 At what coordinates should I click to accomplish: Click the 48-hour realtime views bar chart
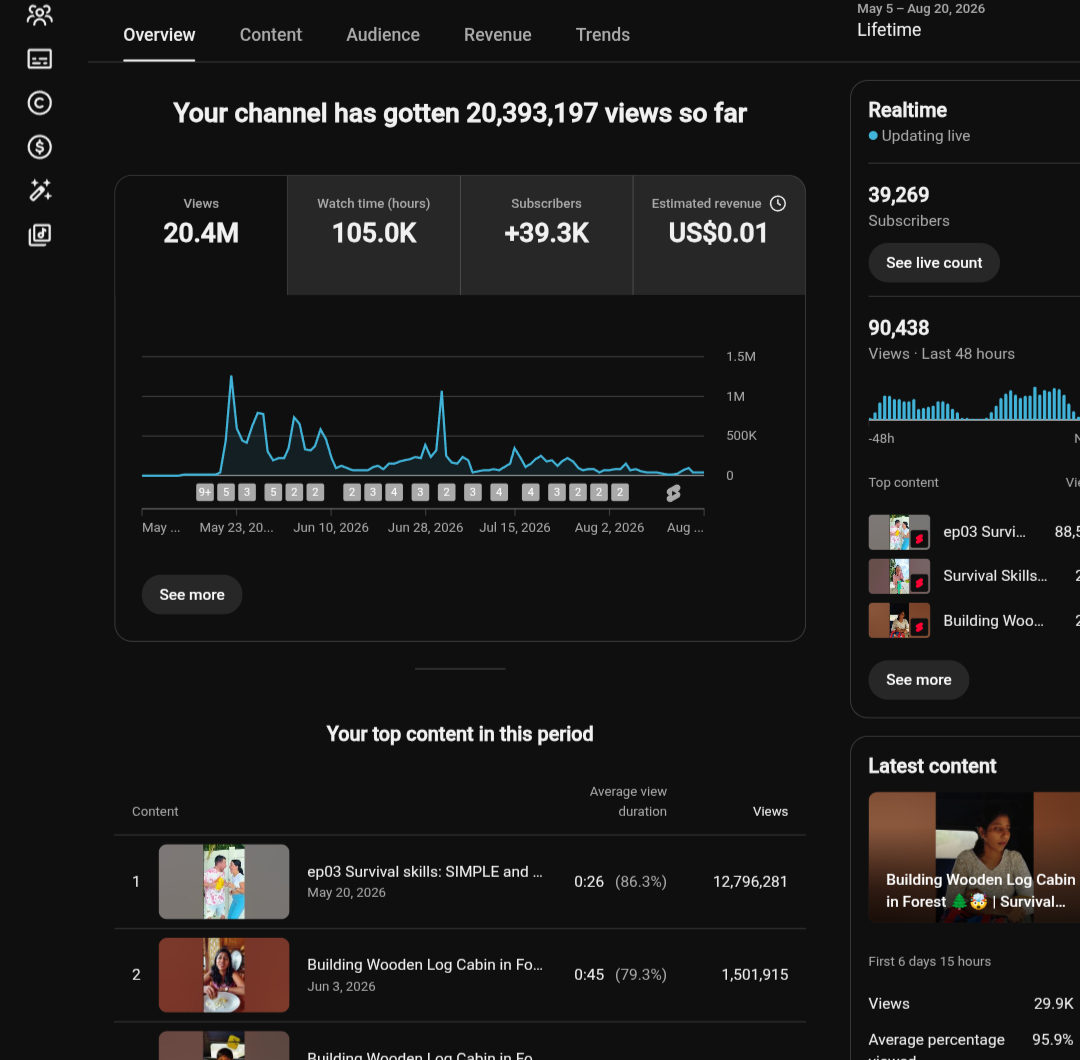tap(974, 404)
